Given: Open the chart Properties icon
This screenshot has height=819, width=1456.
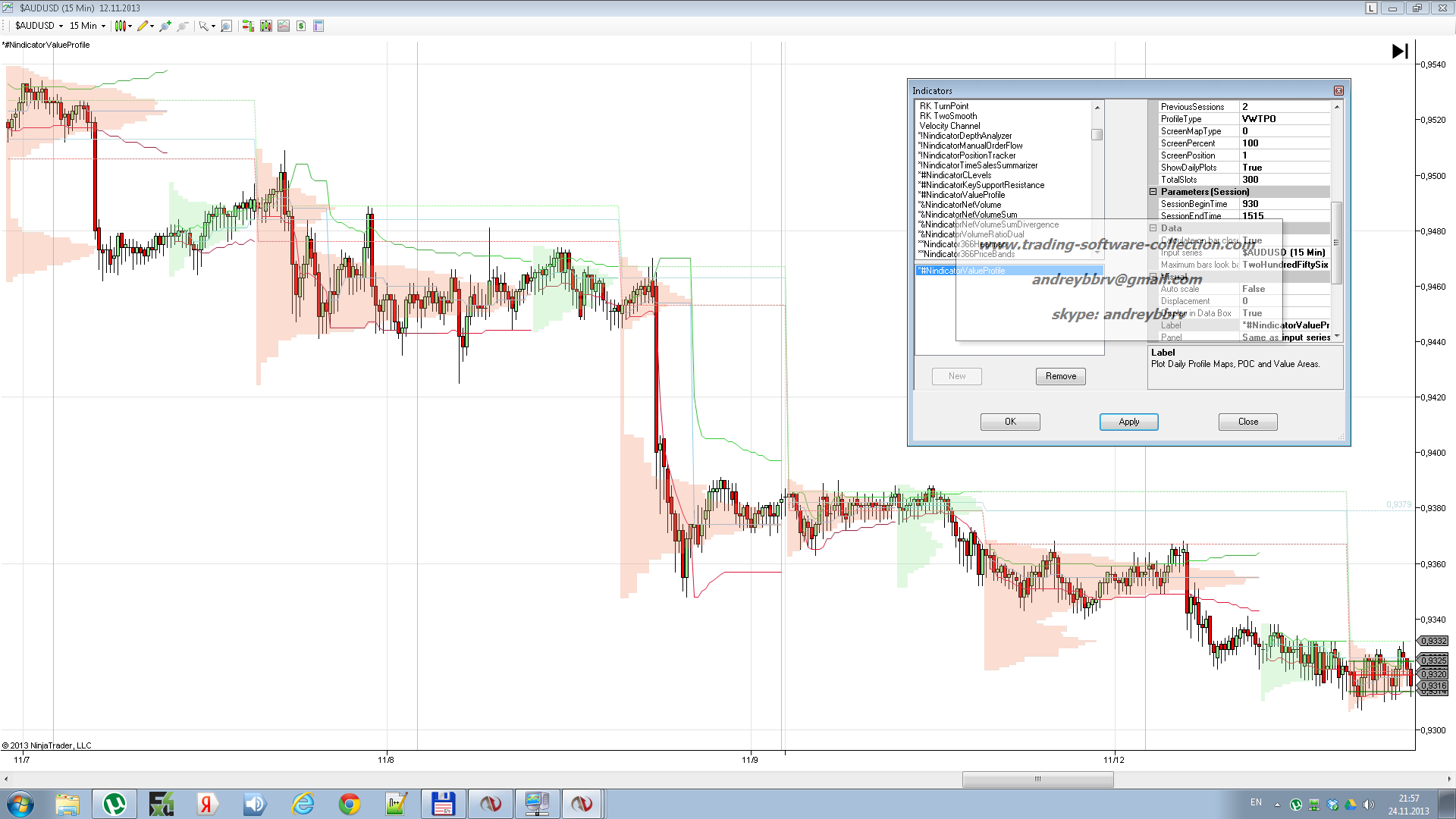Looking at the screenshot, I should pyautogui.click(x=318, y=26).
